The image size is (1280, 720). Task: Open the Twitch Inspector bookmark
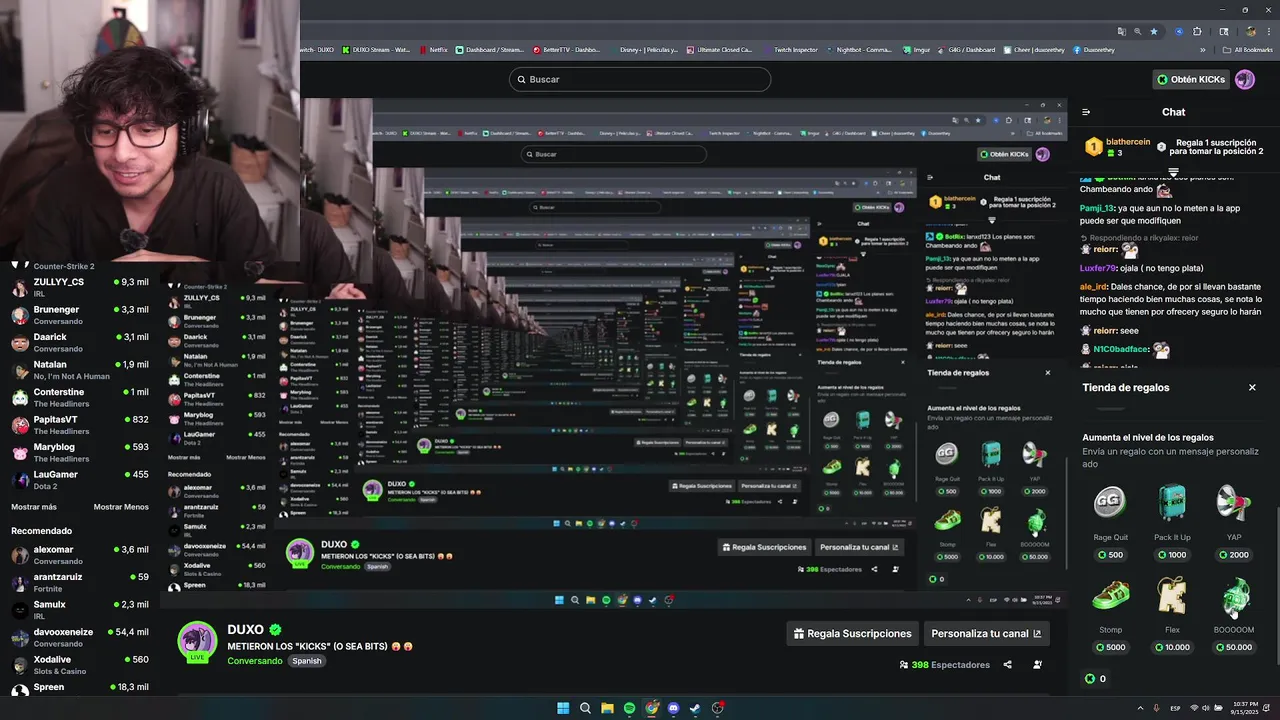click(789, 49)
